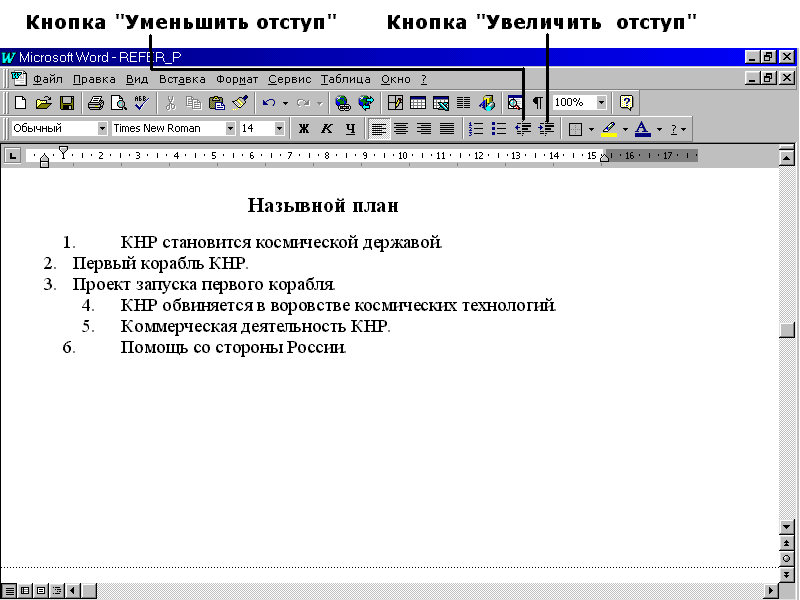Open the Сервис menu

click(290, 79)
